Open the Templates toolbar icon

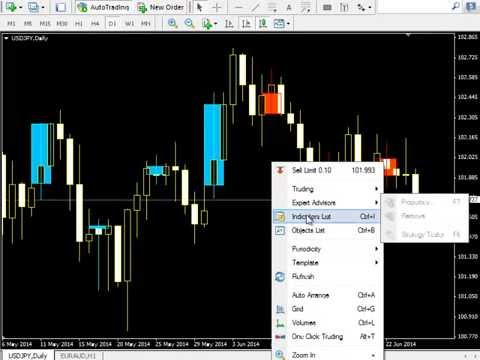279,23
